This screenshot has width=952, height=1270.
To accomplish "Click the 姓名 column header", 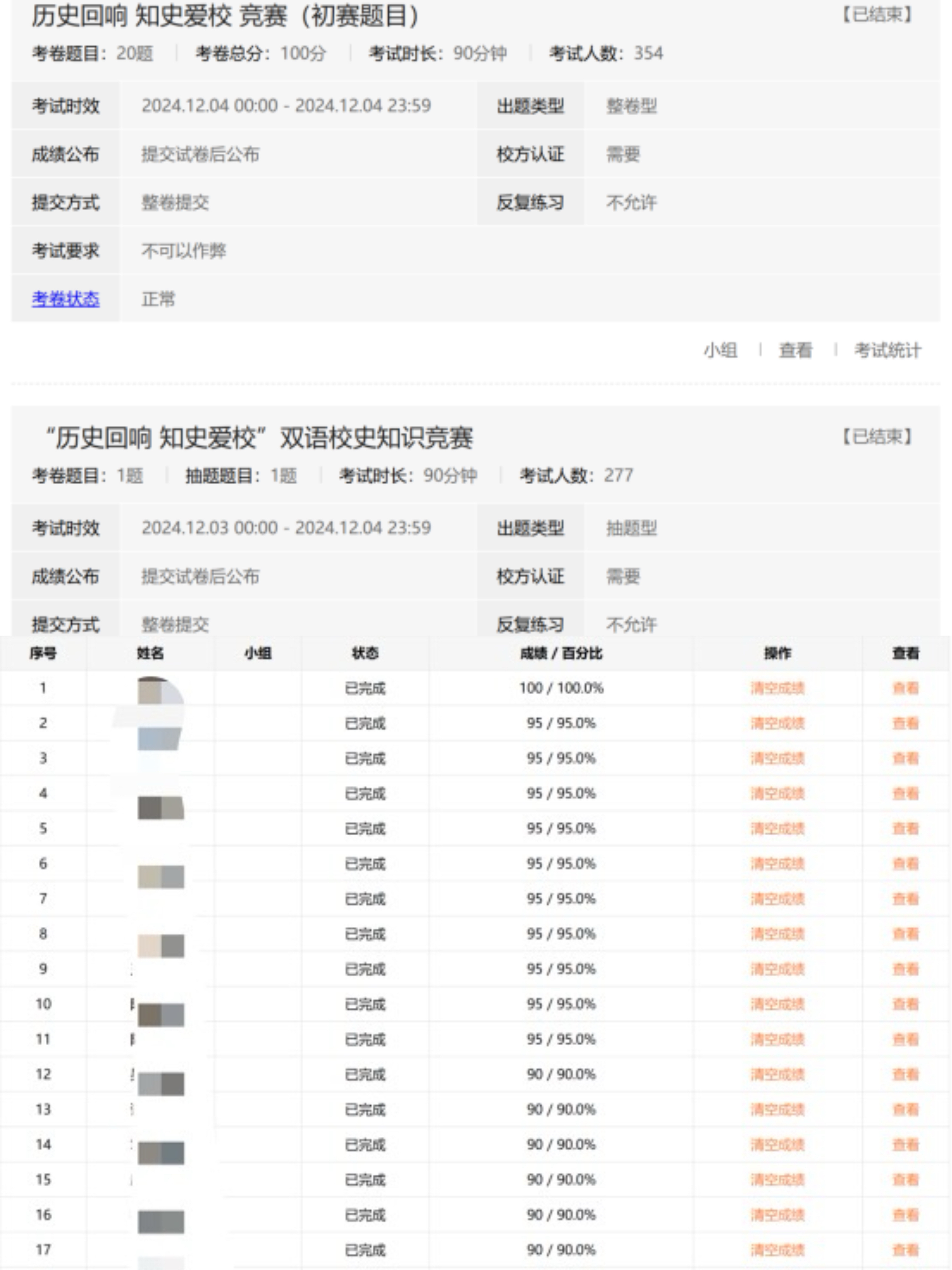I will point(150,653).
